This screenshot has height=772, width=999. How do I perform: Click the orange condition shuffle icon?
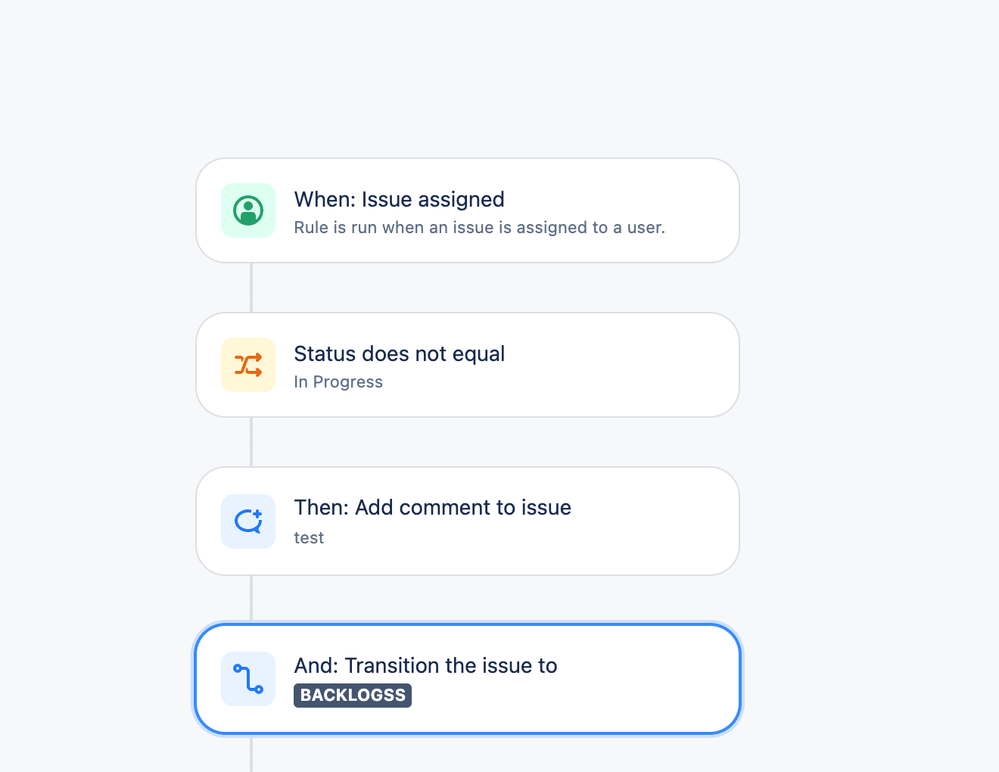(x=248, y=364)
